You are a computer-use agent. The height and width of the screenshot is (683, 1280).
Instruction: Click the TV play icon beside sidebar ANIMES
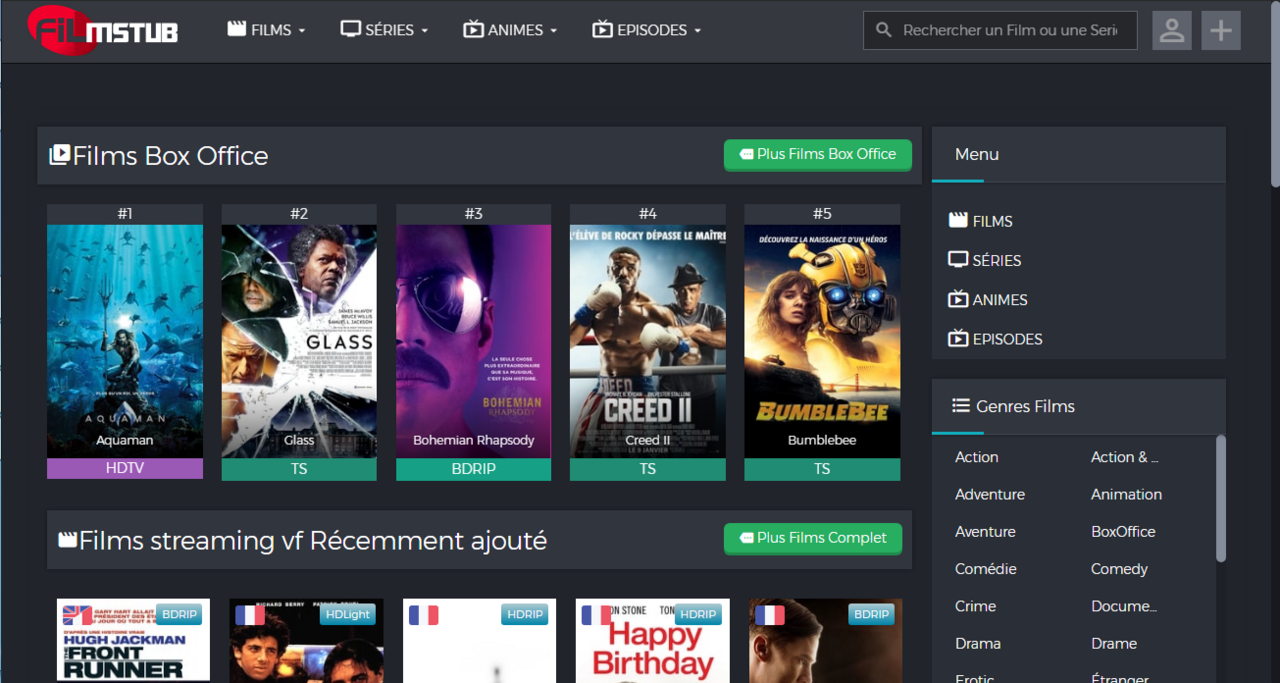tap(958, 298)
